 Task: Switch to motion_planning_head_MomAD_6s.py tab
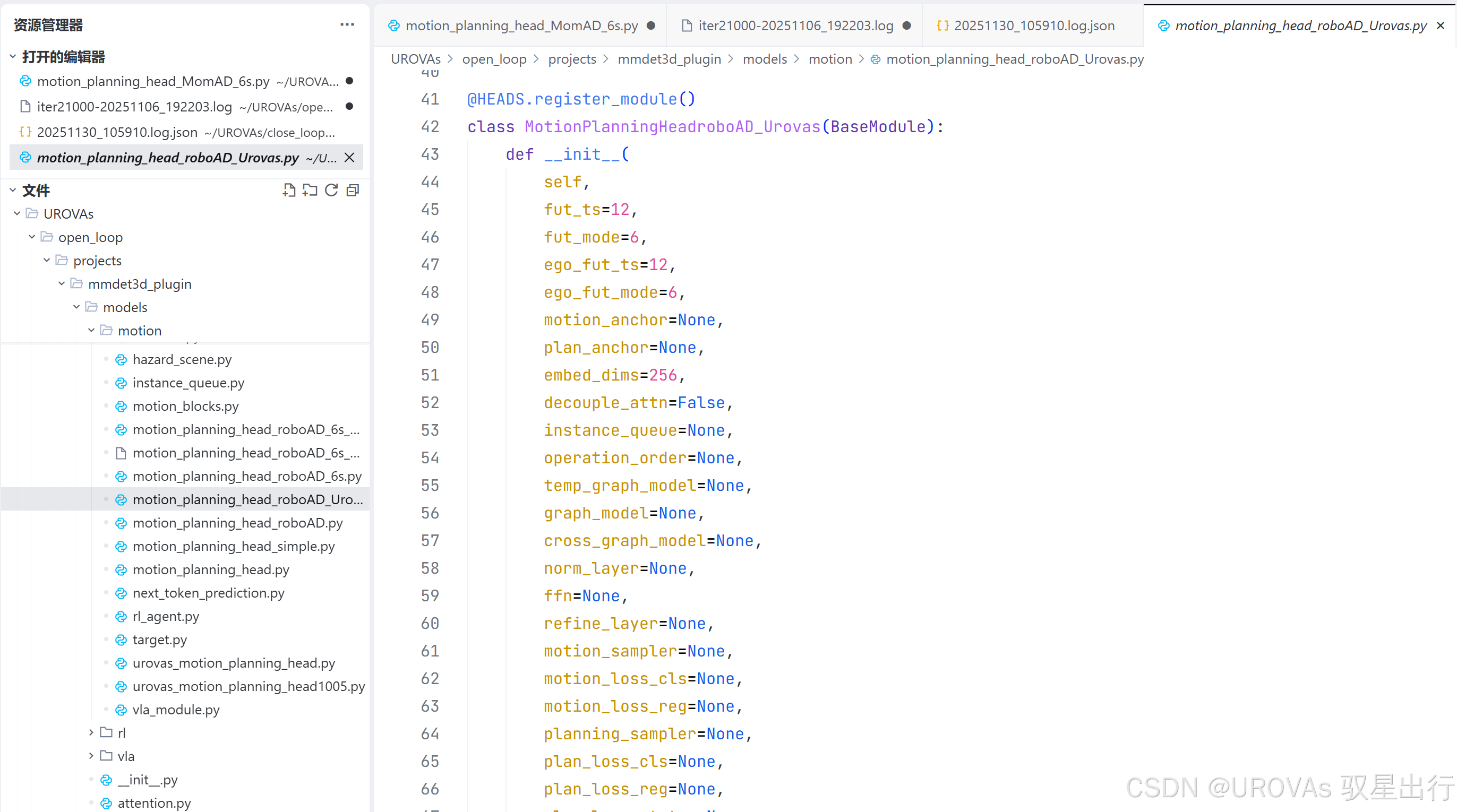tap(521, 25)
